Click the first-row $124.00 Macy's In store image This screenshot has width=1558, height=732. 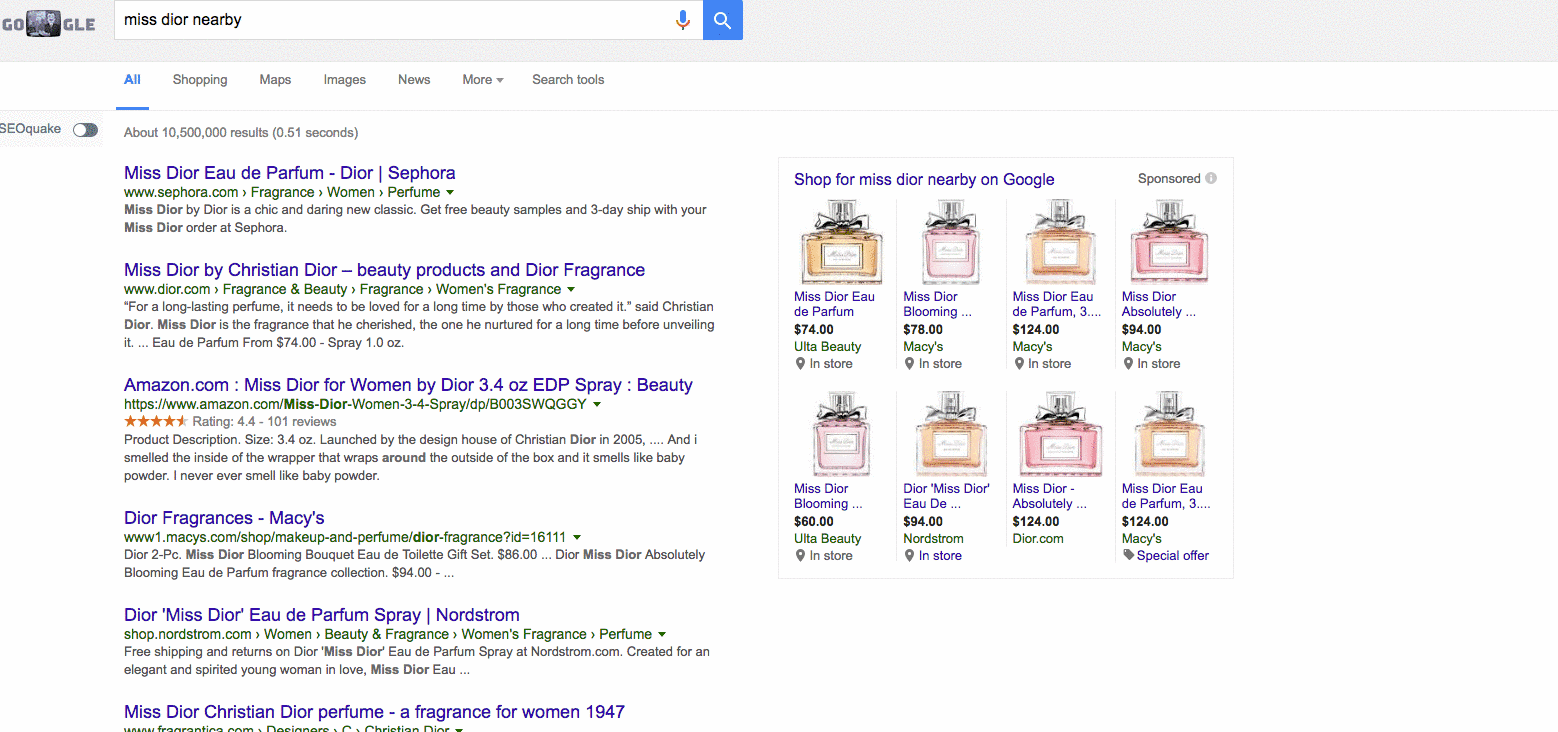pos(1060,243)
